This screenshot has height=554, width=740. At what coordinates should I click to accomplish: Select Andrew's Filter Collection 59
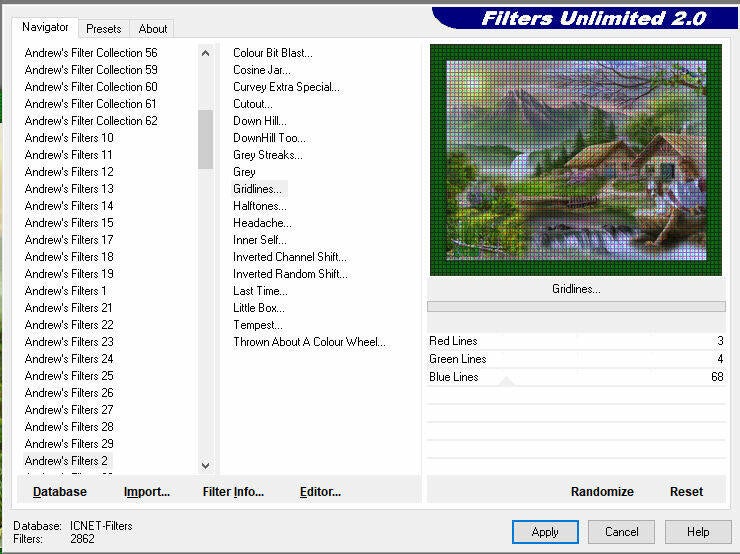[x=91, y=70]
